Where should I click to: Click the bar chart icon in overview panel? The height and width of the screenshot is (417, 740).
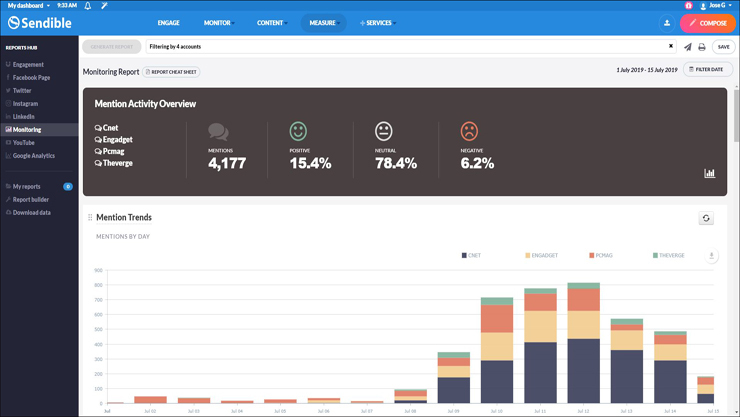tap(710, 173)
